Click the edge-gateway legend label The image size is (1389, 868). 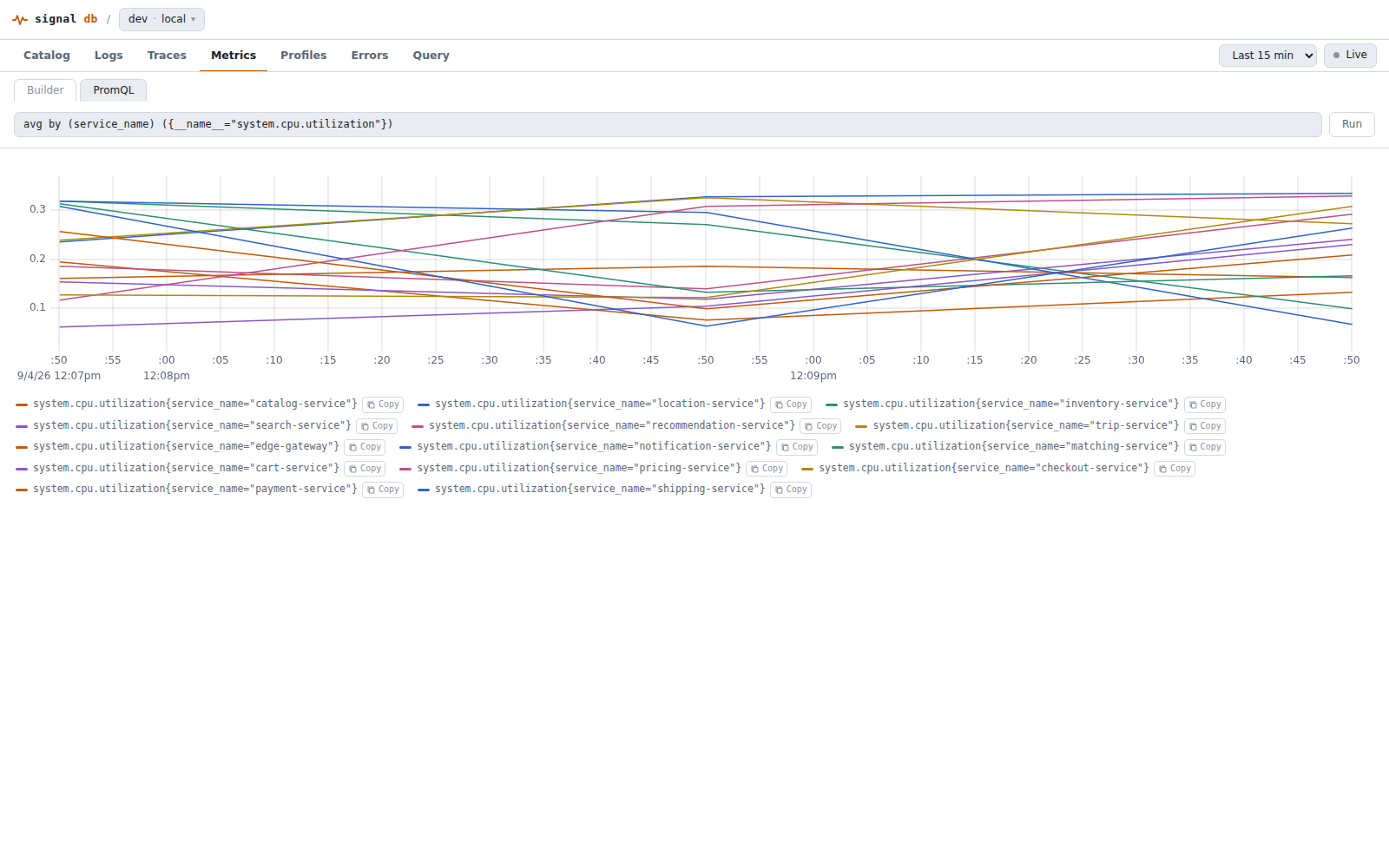pos(186,446)
